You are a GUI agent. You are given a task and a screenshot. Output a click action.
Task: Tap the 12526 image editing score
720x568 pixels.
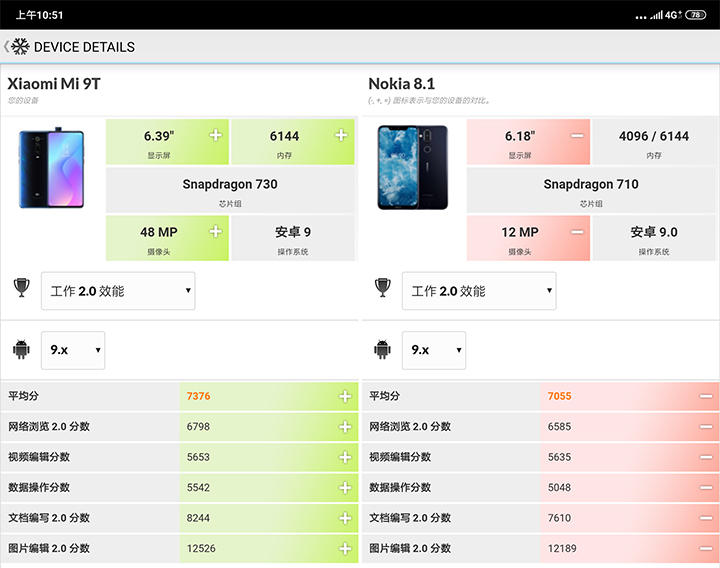(x=201, y=548)
